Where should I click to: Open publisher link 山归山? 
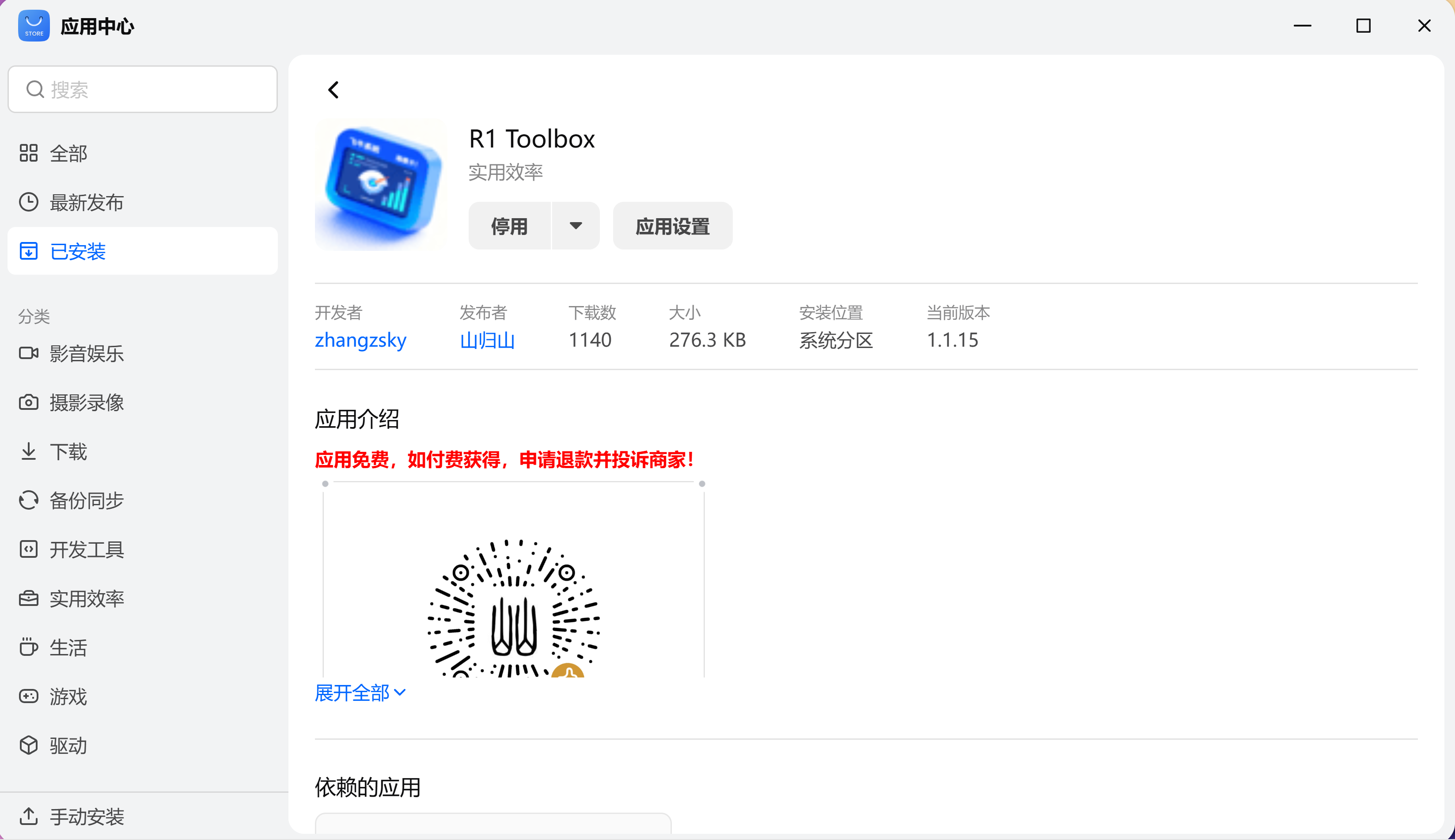pyautogui.click(x=487, y=340)
